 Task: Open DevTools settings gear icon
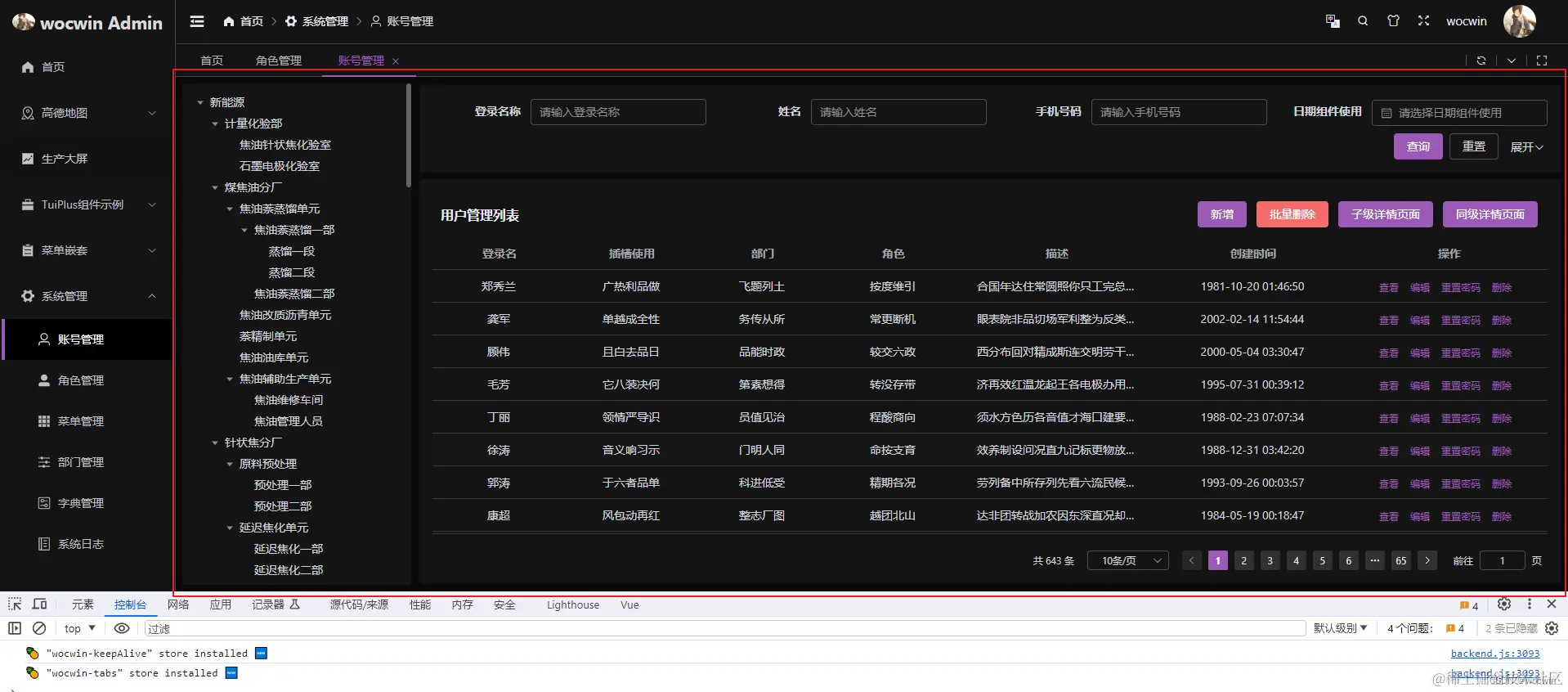tap(1504, 604)
